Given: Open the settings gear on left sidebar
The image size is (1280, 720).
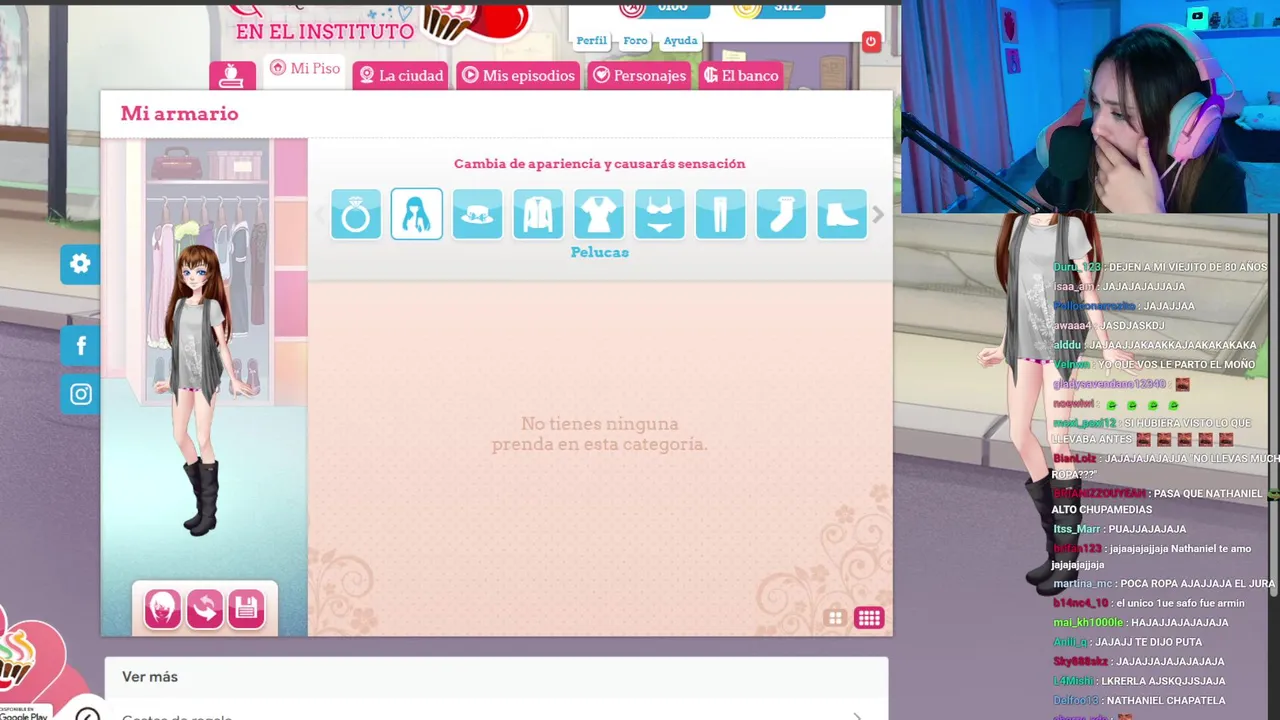Looking at the screenshot, I should tap(80, 264).
